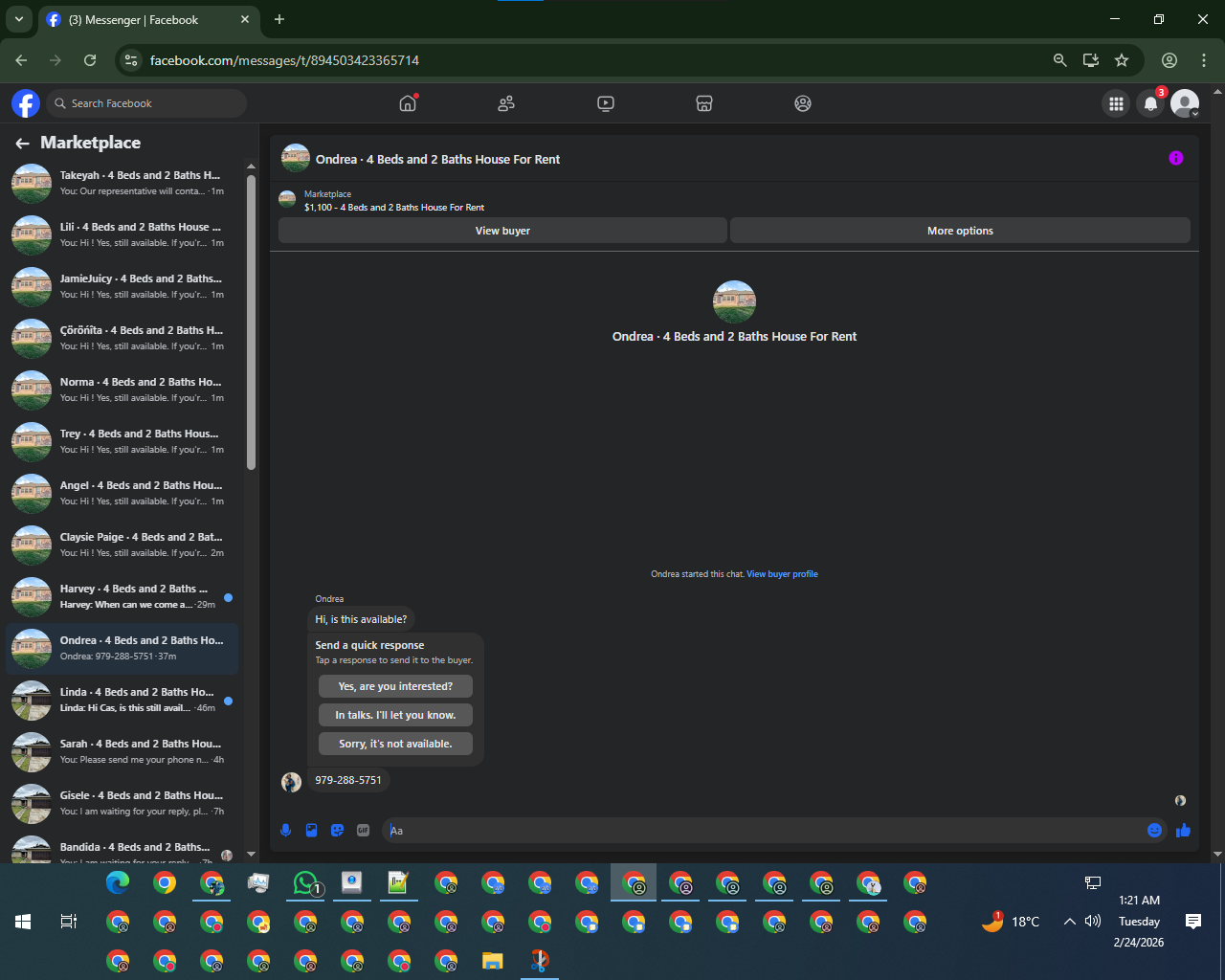Click the 'Hi, is this available?' message
Screen dimensions: 1225x980
pos(361,619)
